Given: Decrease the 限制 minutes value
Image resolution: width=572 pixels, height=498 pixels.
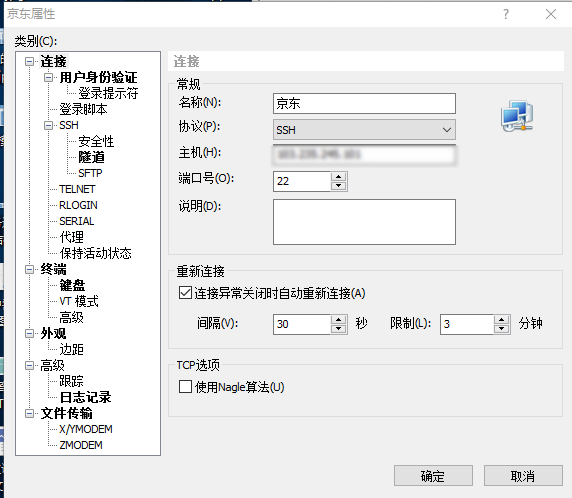Looking at the screenshot, I should click(x=502, y=329).
